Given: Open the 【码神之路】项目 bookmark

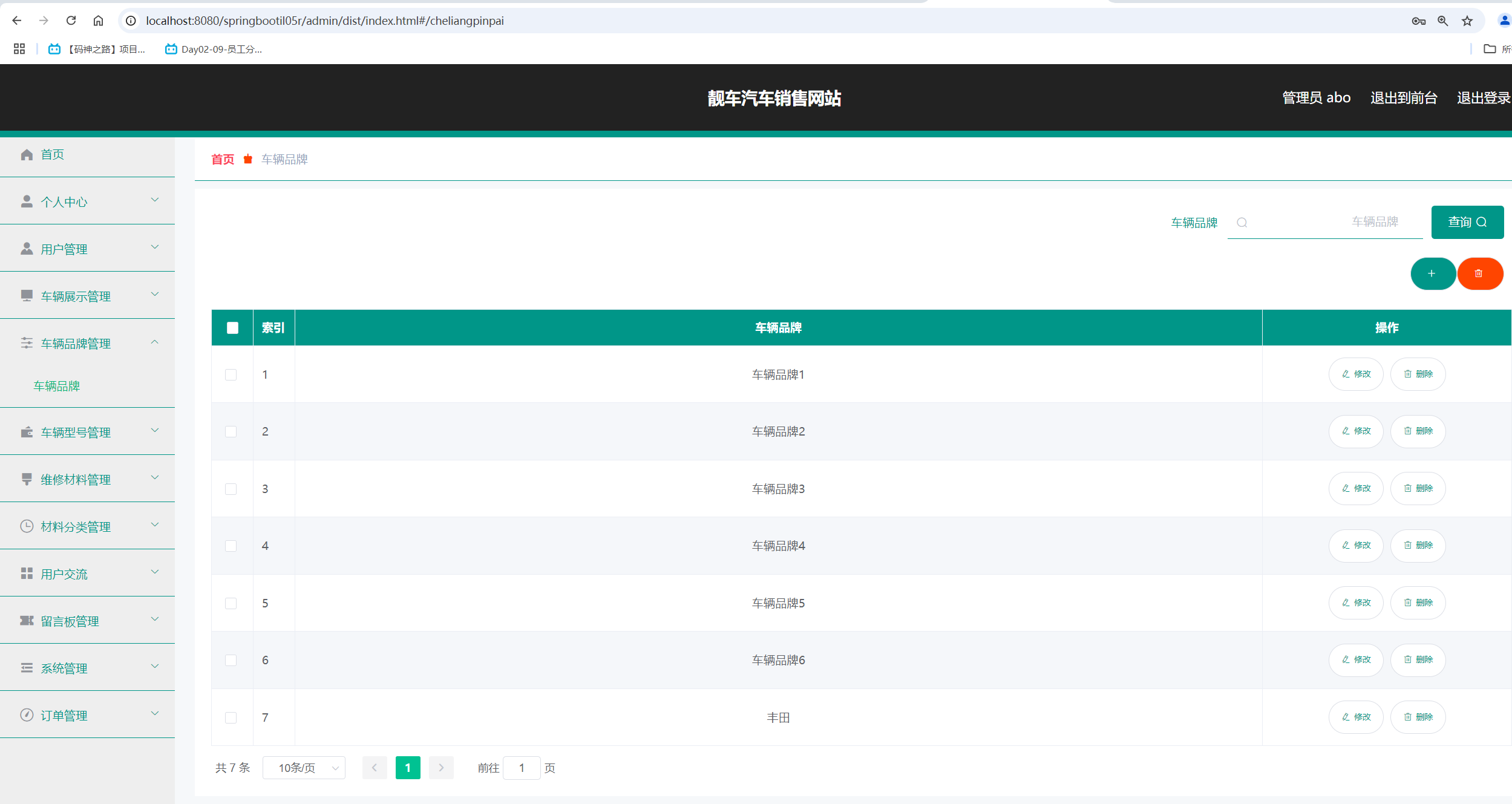Looking at the screenshot, I should point(97,49).
